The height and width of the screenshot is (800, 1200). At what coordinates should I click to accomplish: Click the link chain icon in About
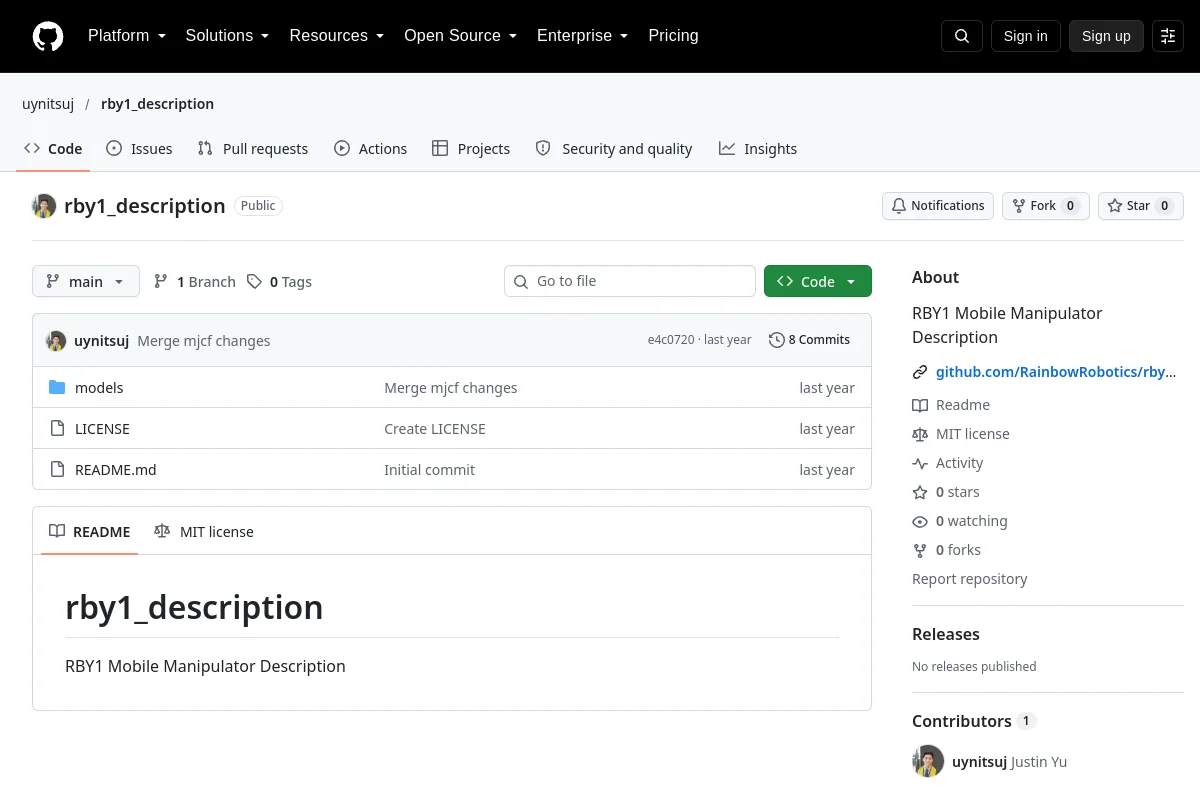920,372
